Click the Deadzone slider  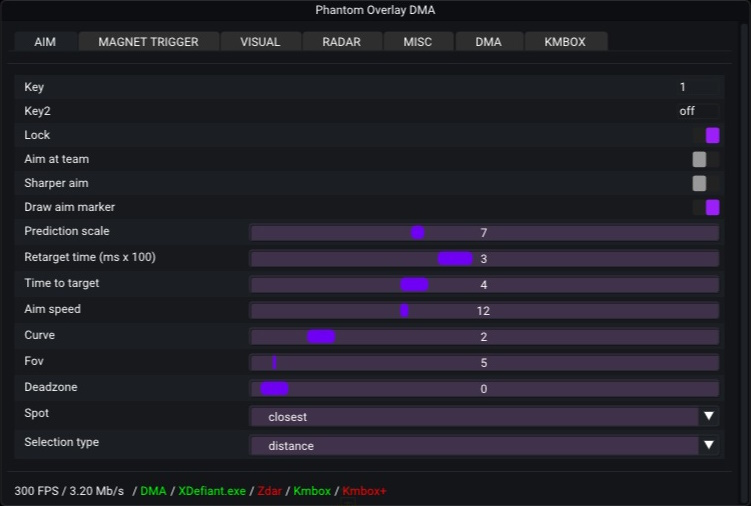(x=484, y=389)
